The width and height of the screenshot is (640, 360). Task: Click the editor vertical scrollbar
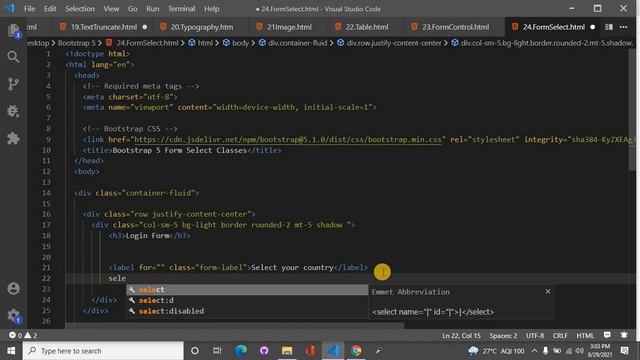pos(632,110)
